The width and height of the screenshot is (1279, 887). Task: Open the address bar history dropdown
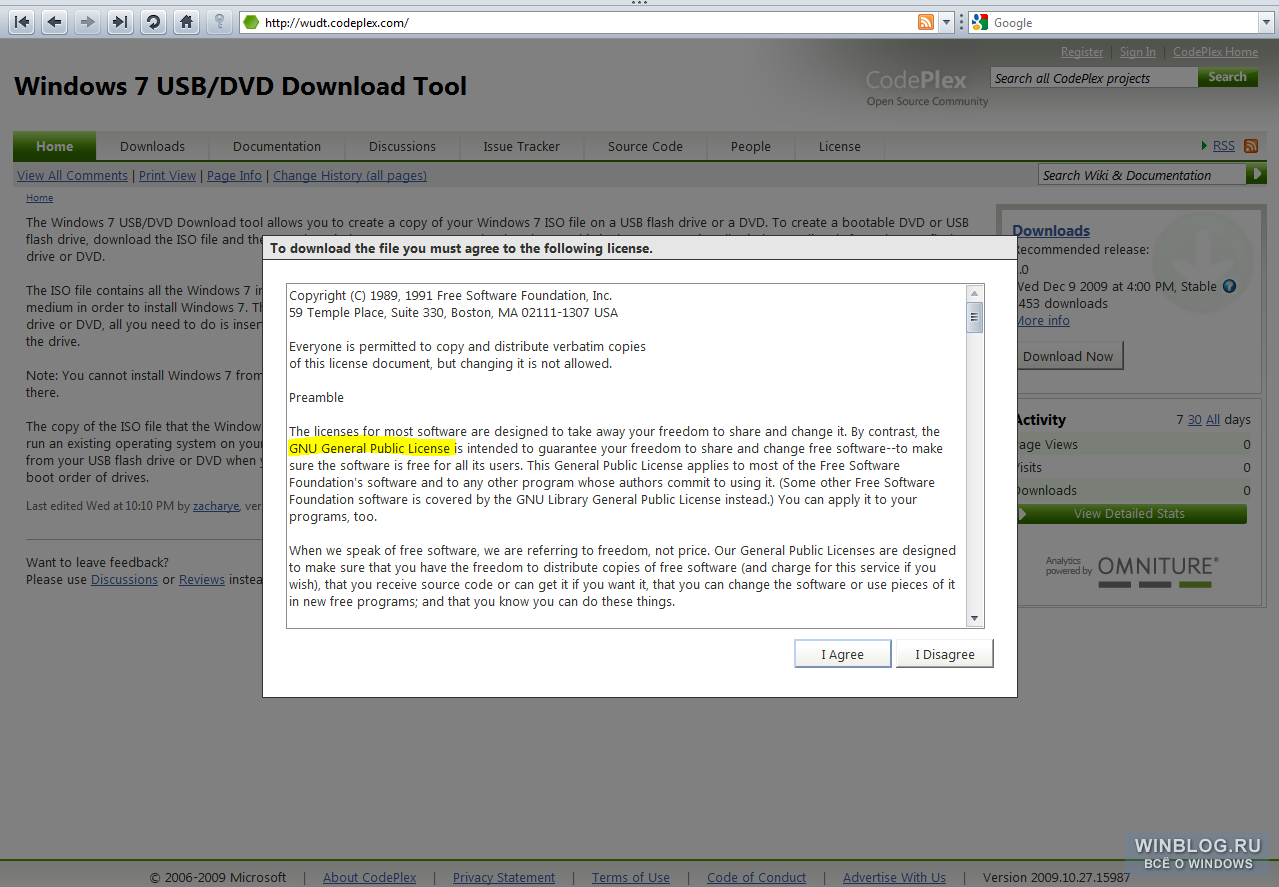point(946,22)
